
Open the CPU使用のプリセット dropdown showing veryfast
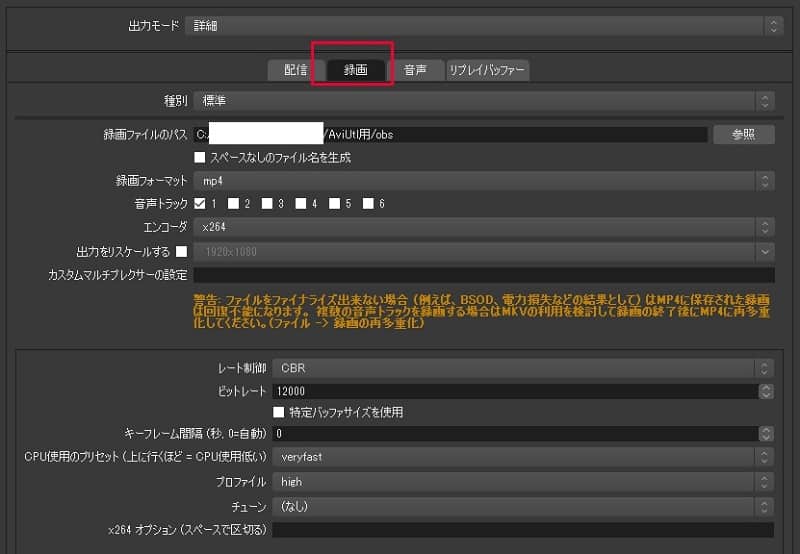click(523, 457)
